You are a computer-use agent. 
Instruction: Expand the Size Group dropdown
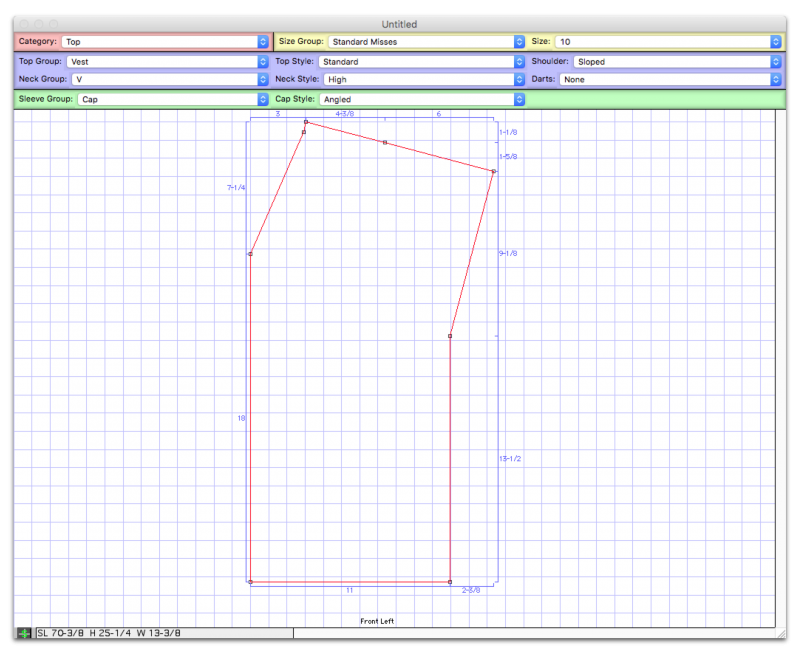[426, 42]
